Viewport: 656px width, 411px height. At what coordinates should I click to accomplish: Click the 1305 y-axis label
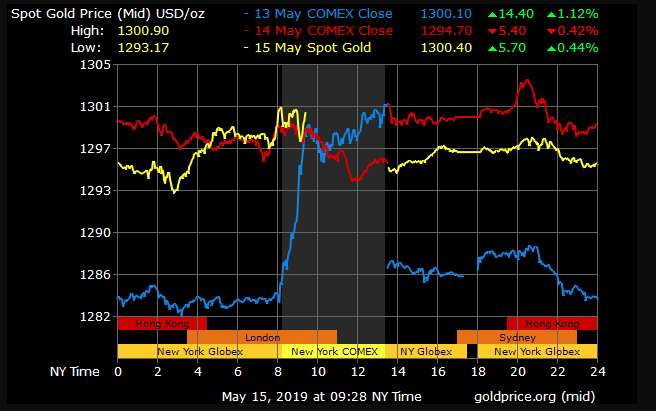tap(95, 64)
